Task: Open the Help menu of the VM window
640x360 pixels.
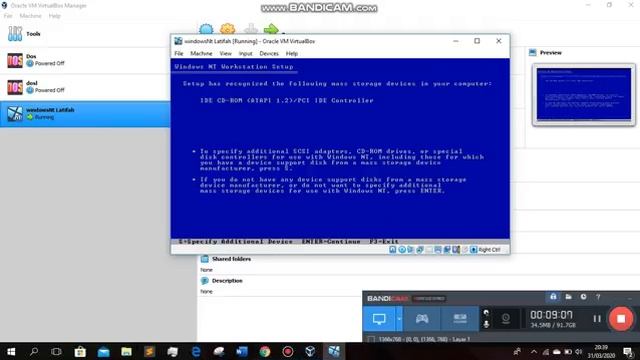Action: (291, 53)
